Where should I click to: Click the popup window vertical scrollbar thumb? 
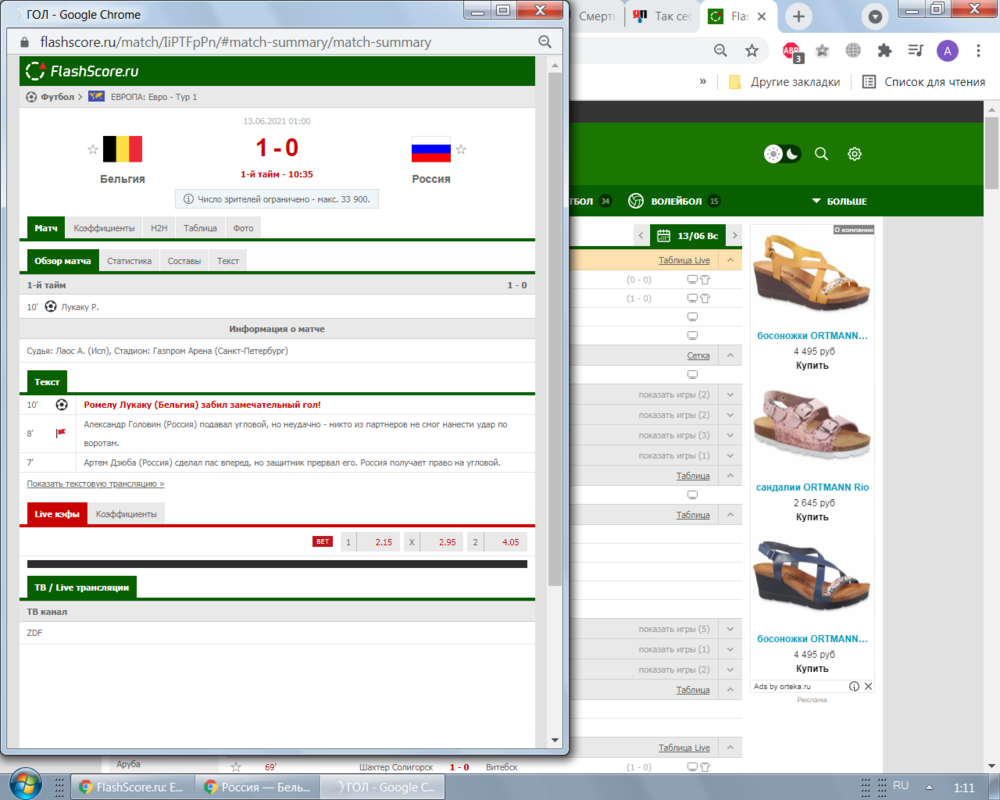tap(555, 329)
